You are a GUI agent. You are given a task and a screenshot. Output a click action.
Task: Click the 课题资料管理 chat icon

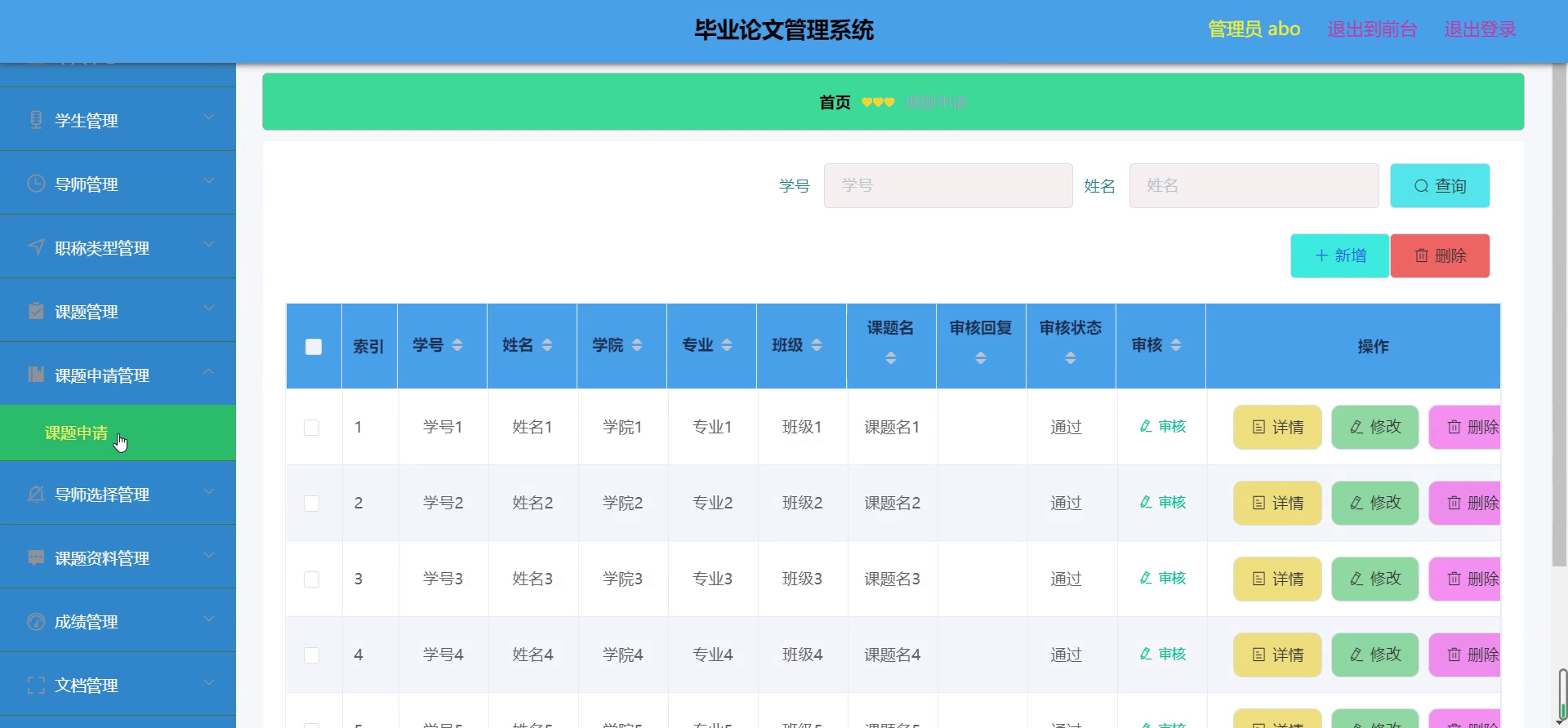tap(36, 557)
